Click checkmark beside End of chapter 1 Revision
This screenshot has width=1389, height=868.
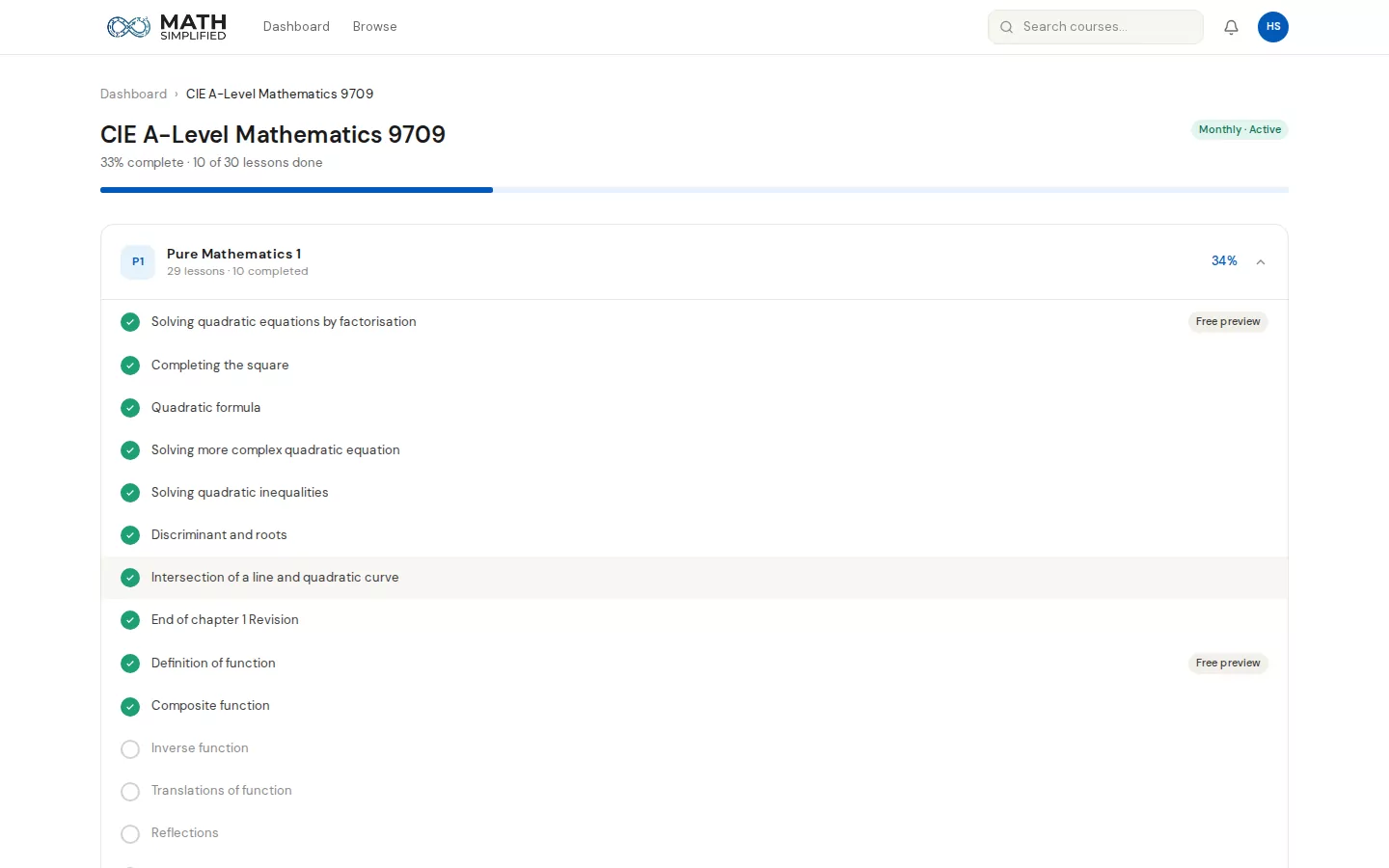click(x=130, y=620)
